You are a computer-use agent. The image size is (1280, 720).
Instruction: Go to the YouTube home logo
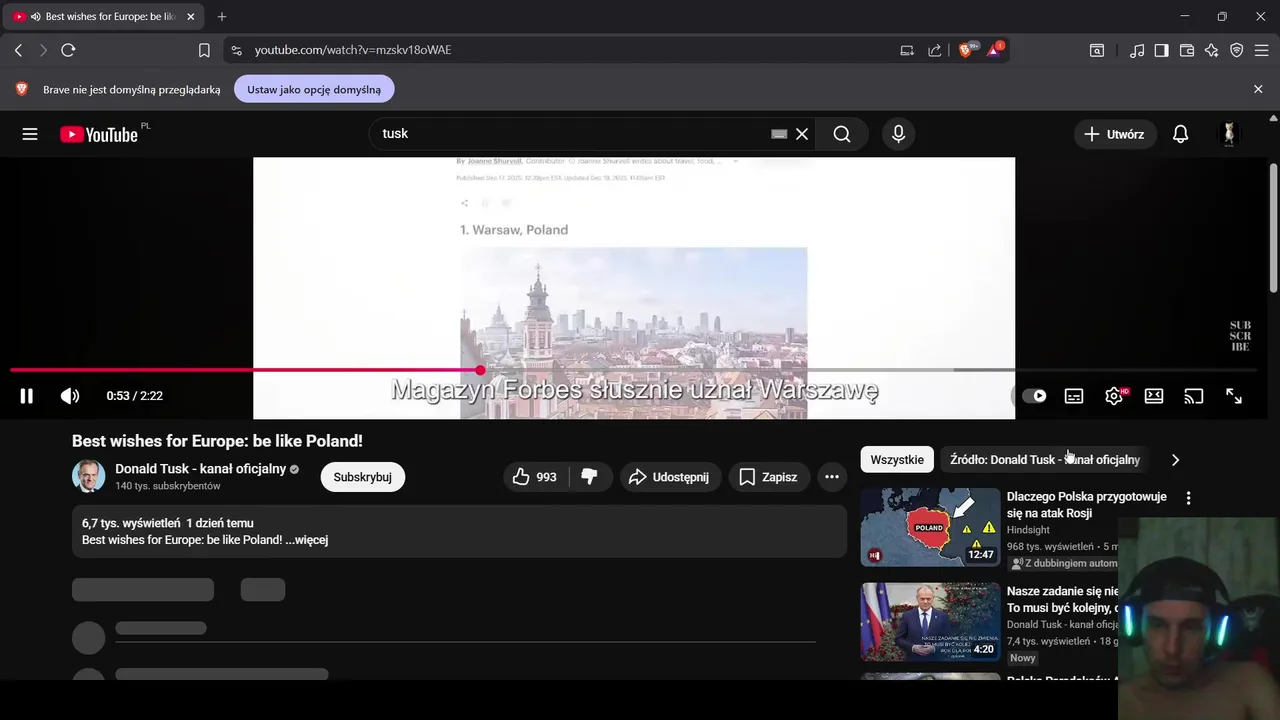(98, 134)
